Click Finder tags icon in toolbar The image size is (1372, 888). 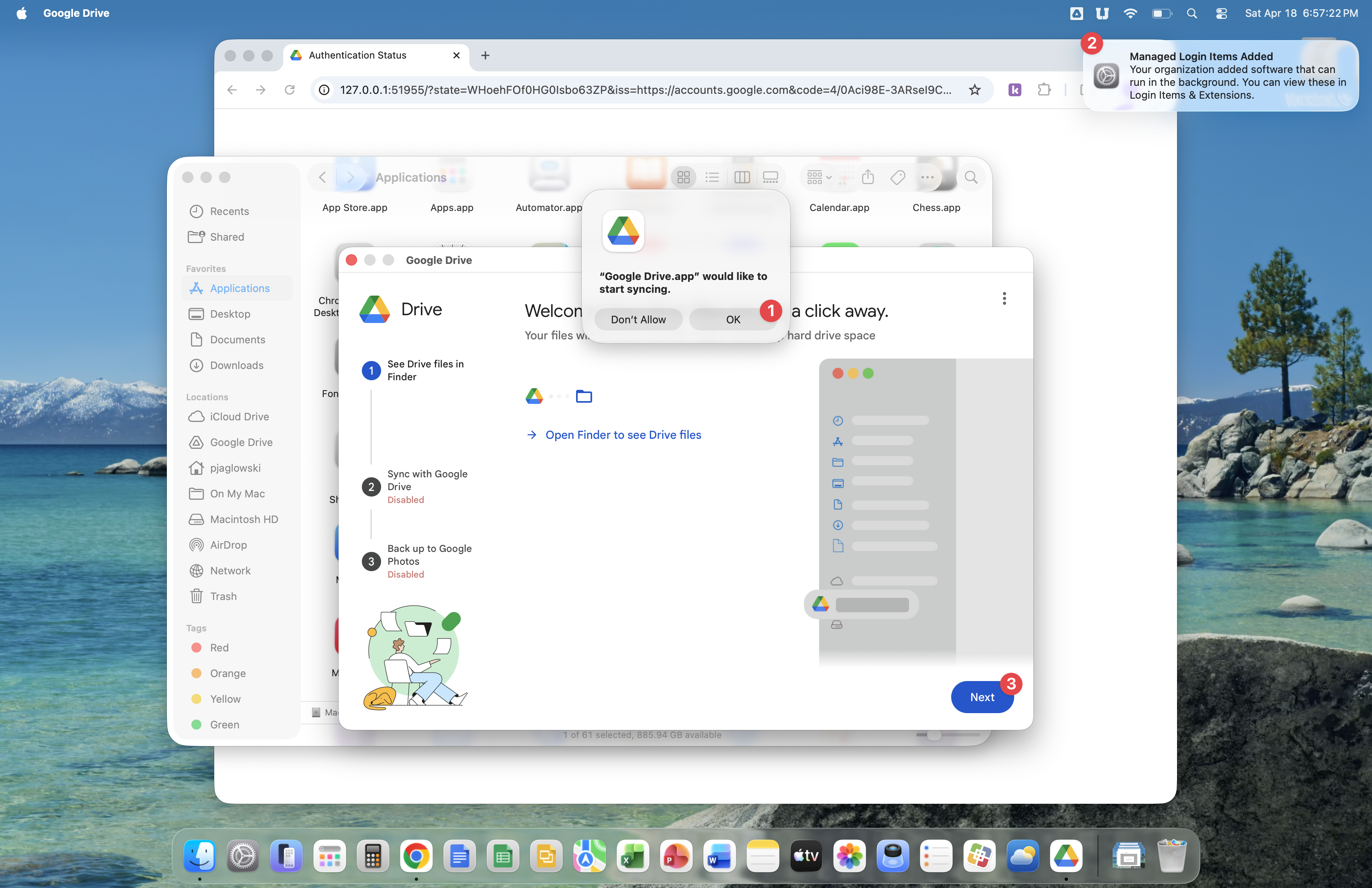[x=897, y=178]
